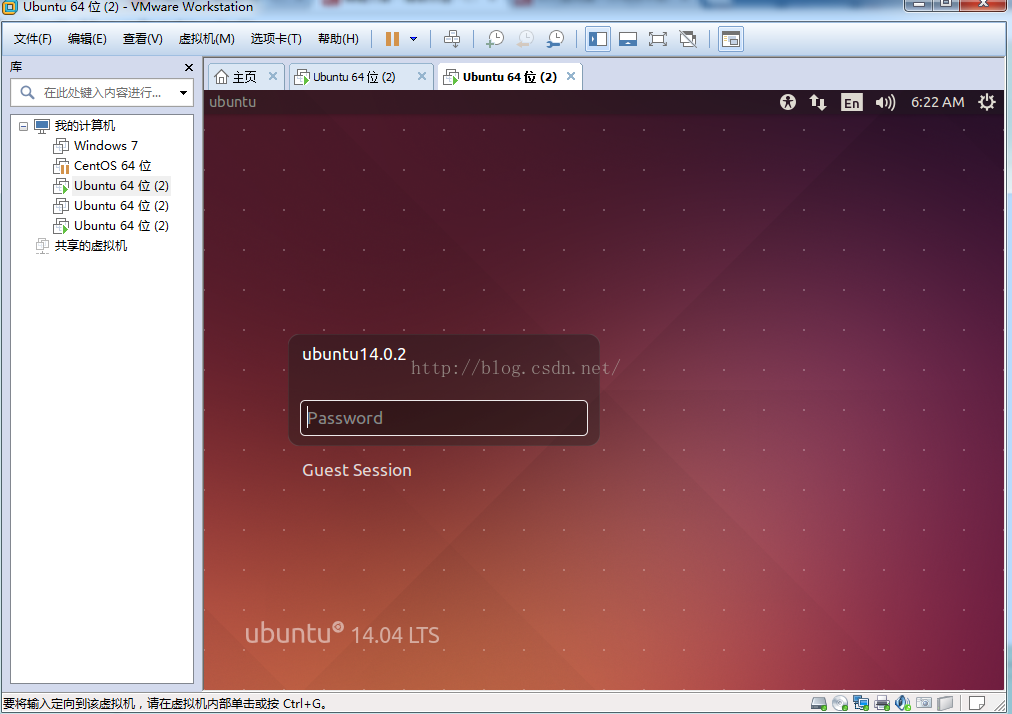
Task: Click the gray removable drive status bar icon
Action: click(946, 703)
